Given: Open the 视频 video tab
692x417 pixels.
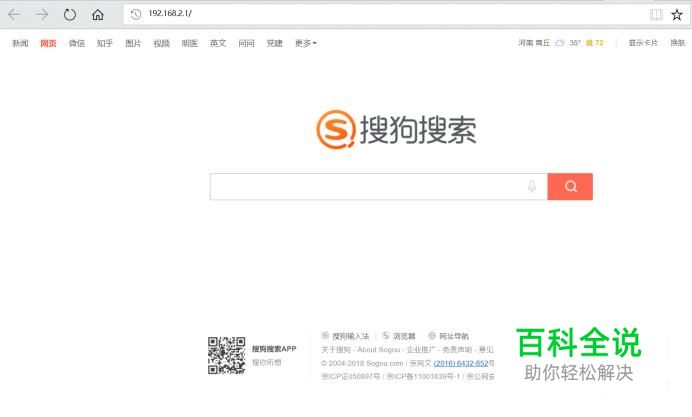Looking at the screenshot, I should tap(162, 43).
